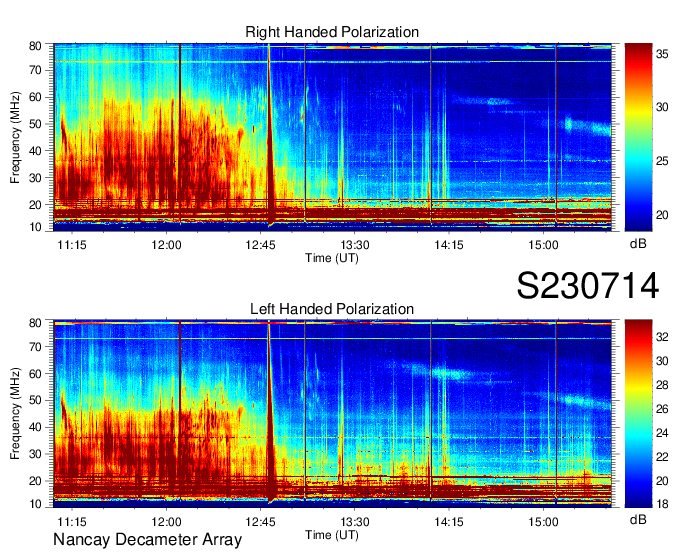Click the bottom plot 'Frequency (MHz)' axis label

point(15,413)
